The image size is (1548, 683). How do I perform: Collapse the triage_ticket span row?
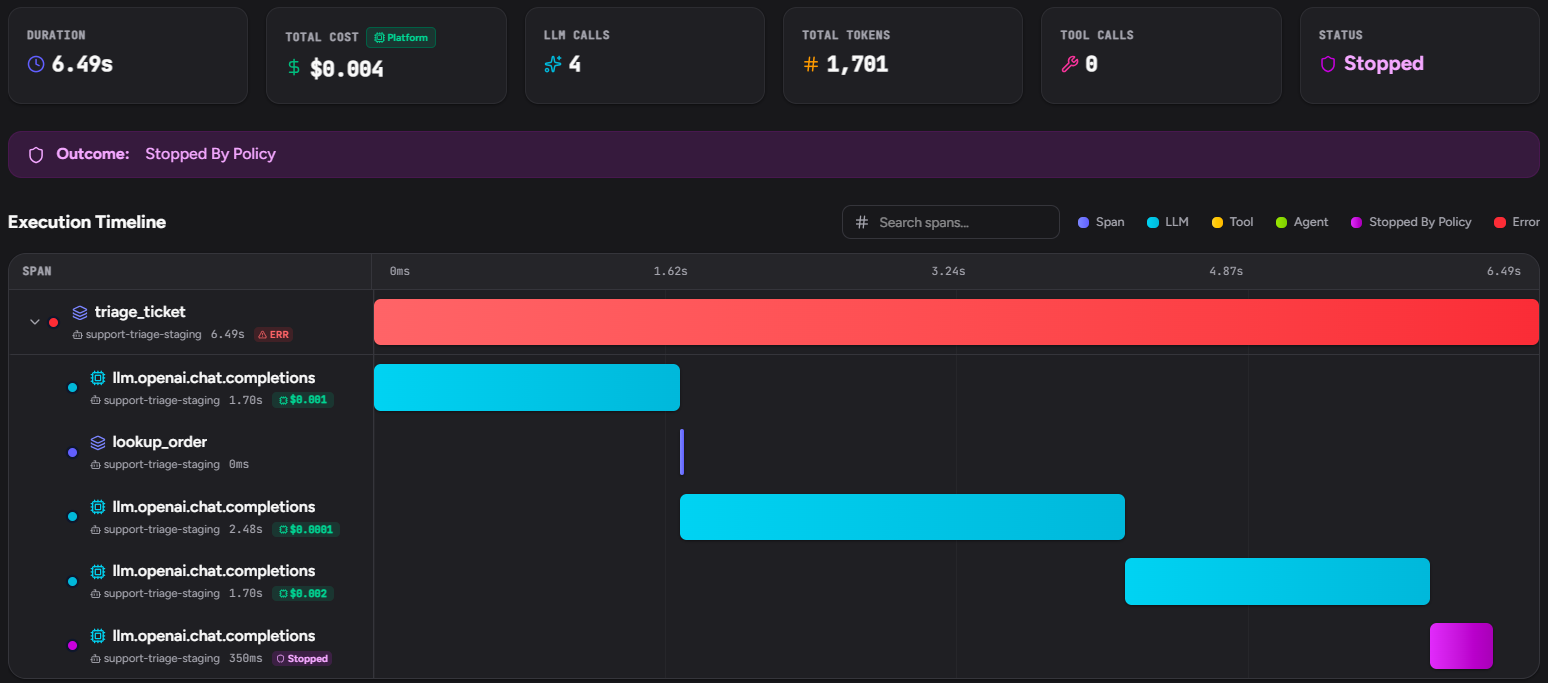pos(35,322)
